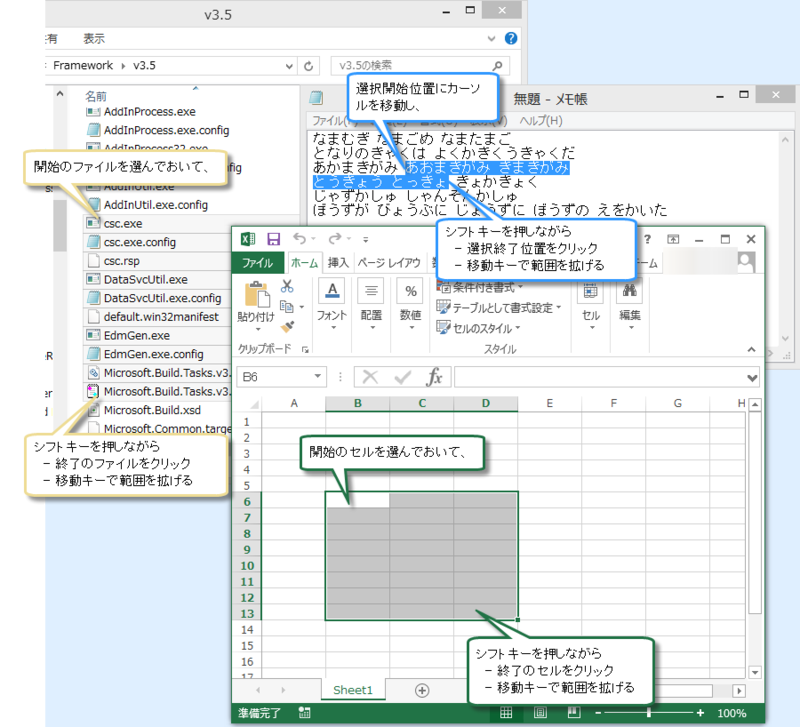Click the macro recording icon in Excel status bar
800x727 pixels.
pyautogui.click(x=305, y=713)
